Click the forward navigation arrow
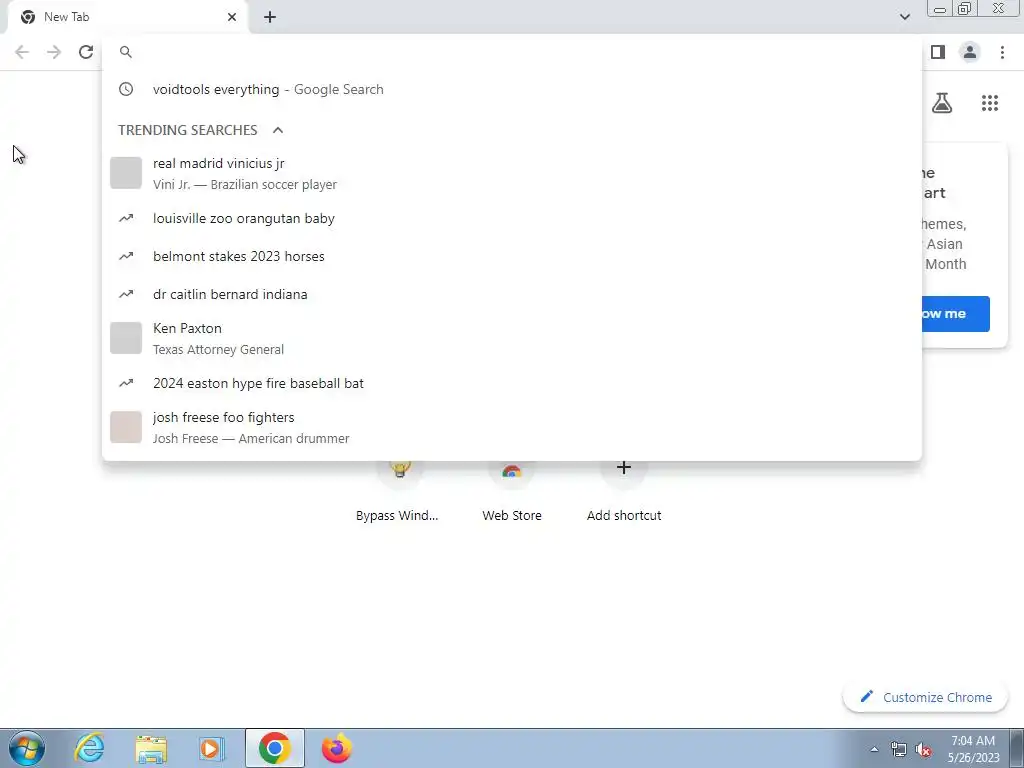 pyautogui.click(x=54, y=52)
